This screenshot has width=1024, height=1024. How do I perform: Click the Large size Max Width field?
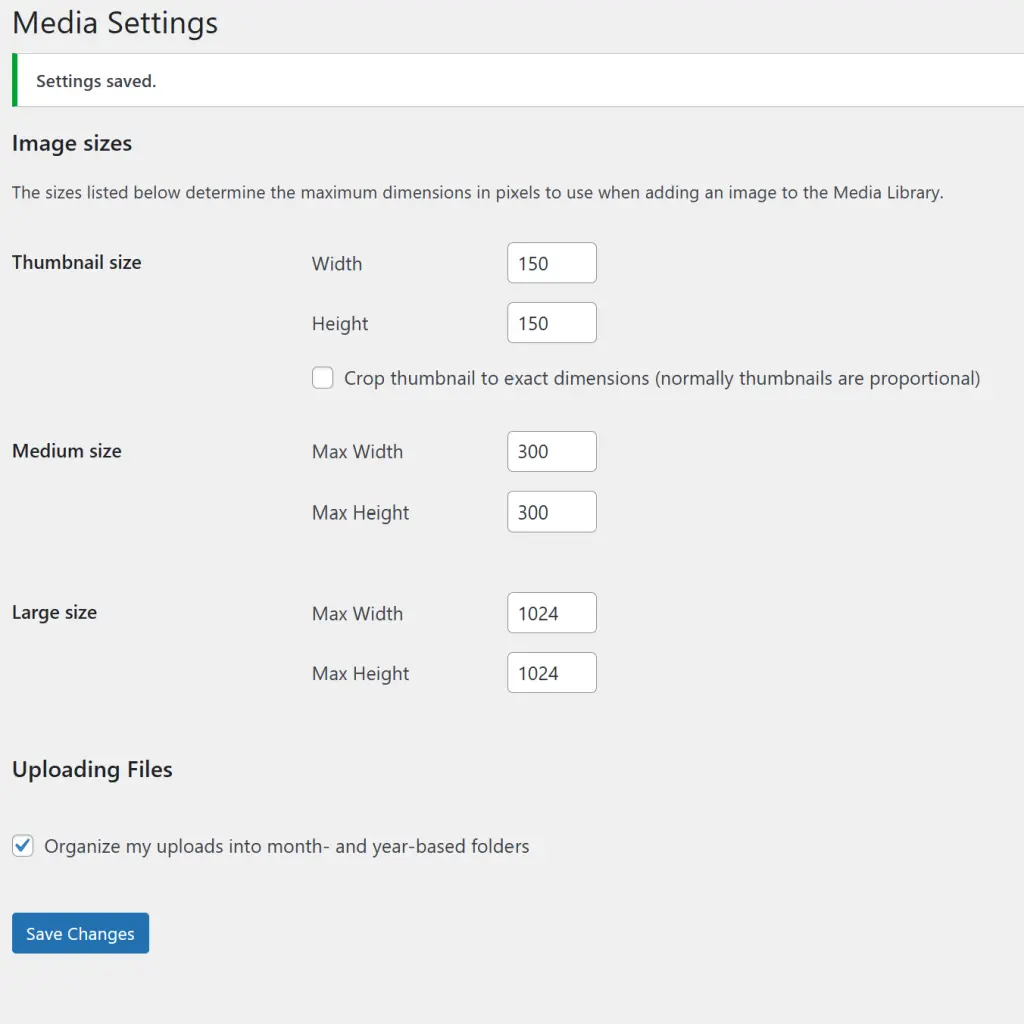point(552,613)
